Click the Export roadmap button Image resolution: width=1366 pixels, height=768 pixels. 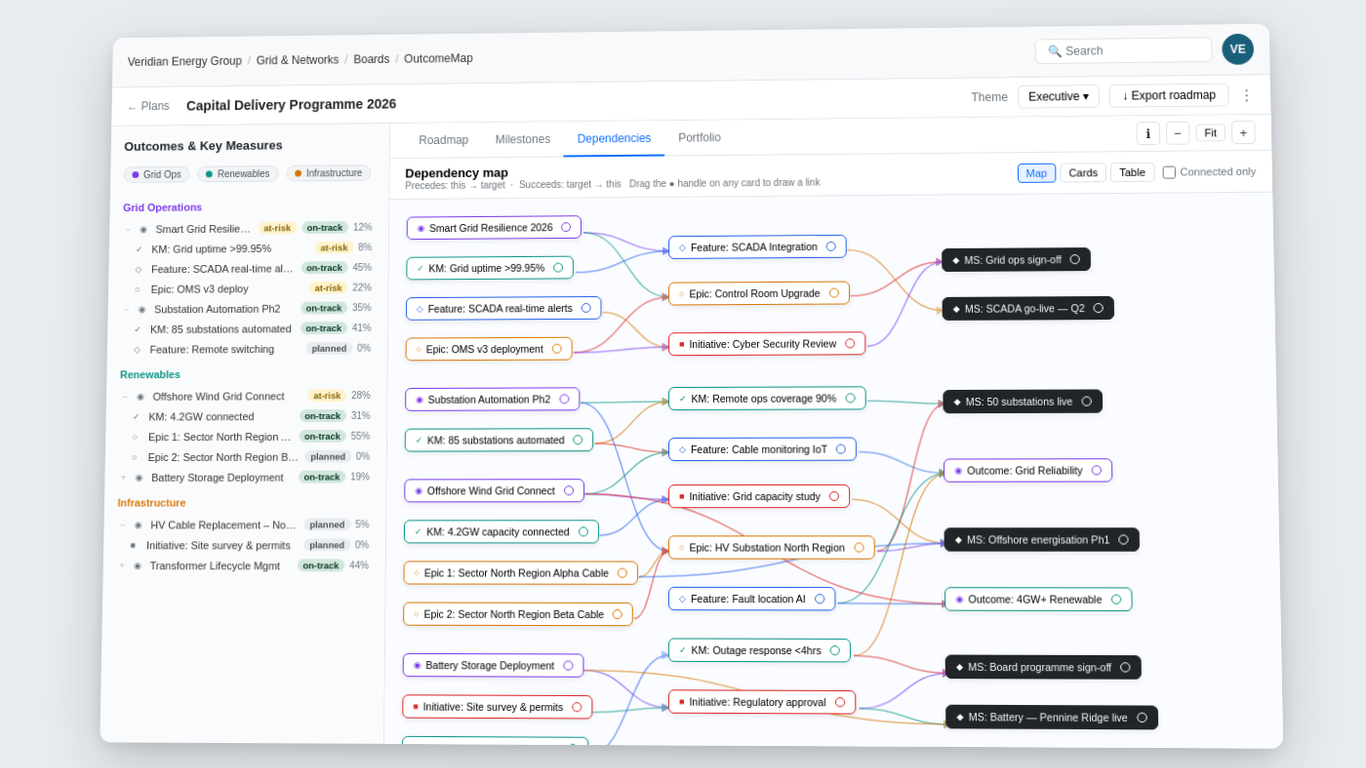tap(1168, 95)
